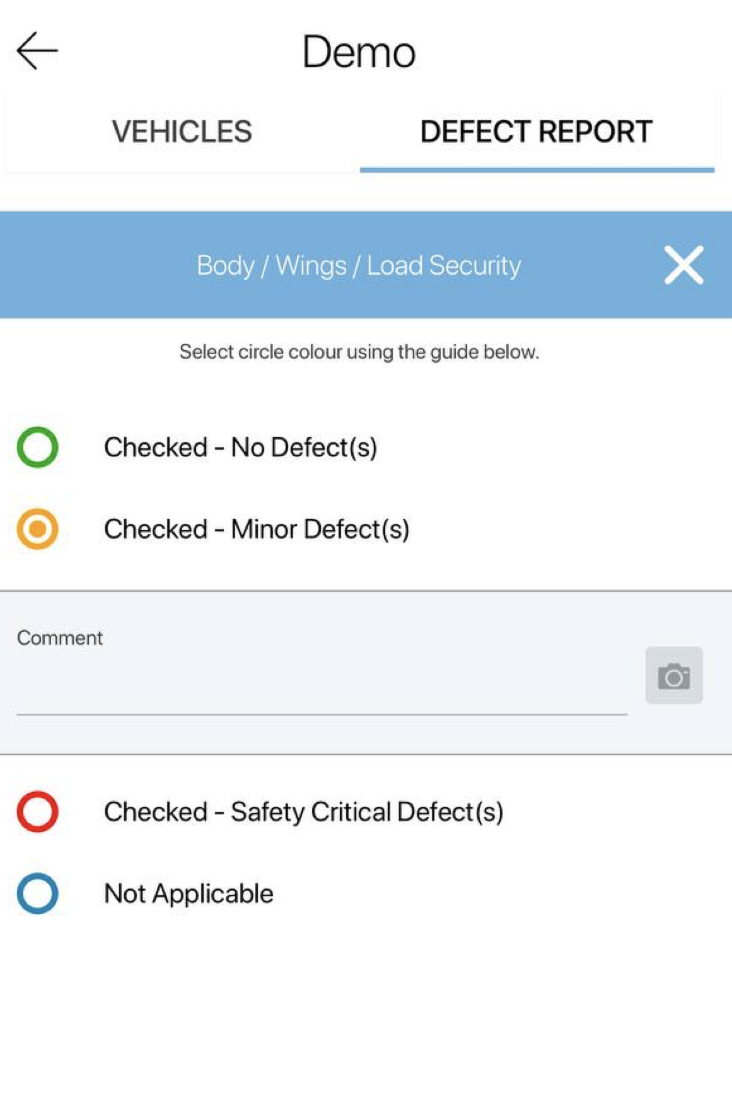Click the 'Select circle colour' guide text

(x=358, y=352)
